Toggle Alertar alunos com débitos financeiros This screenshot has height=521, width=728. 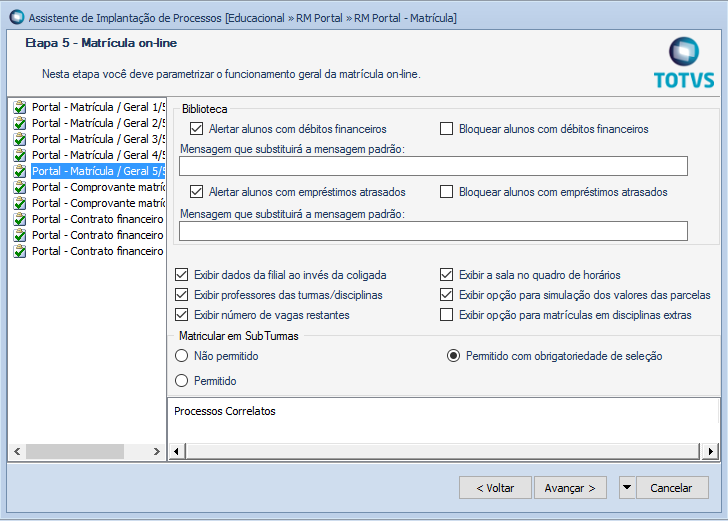(196, 129)
